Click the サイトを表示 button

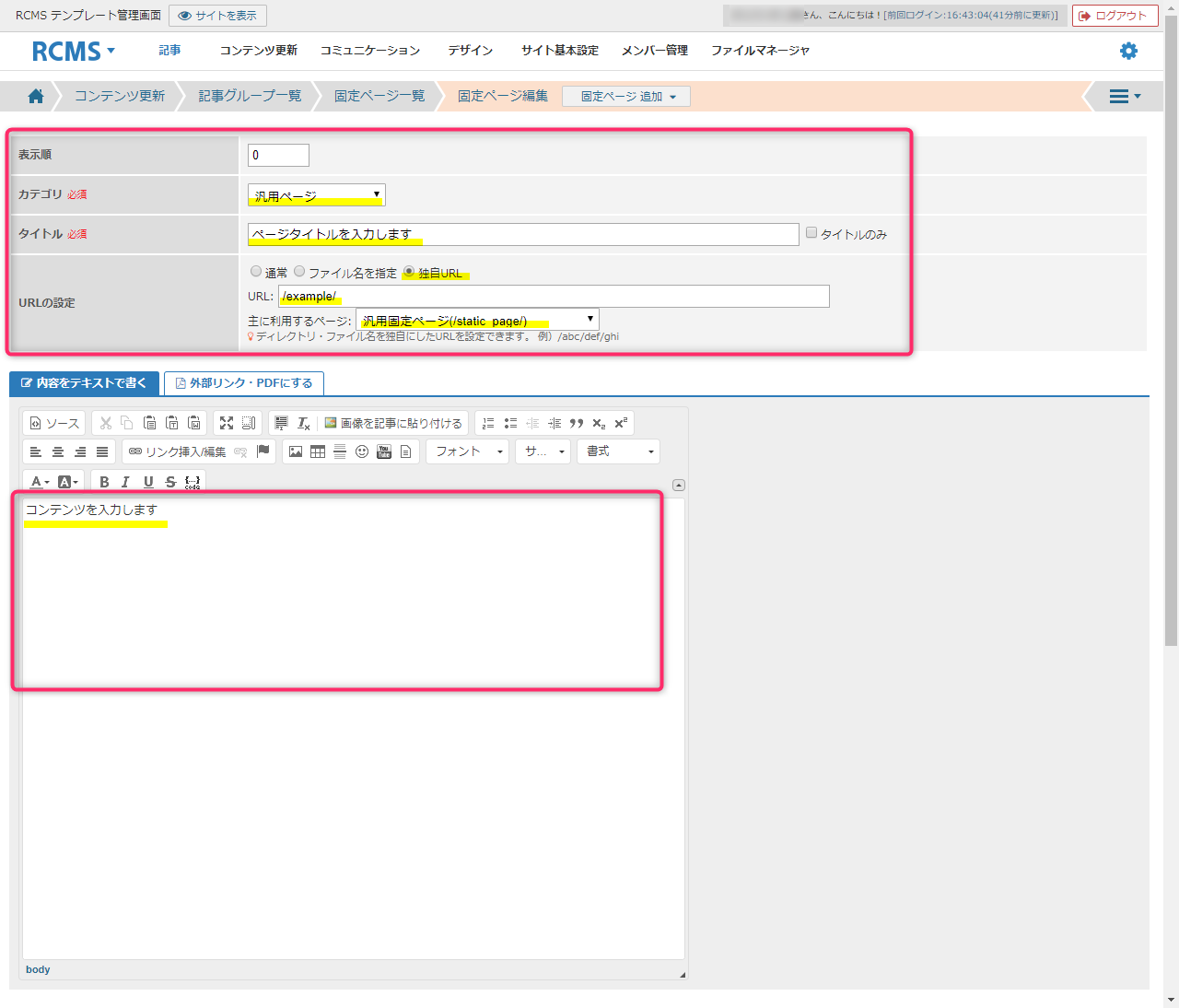click(217, 16)
